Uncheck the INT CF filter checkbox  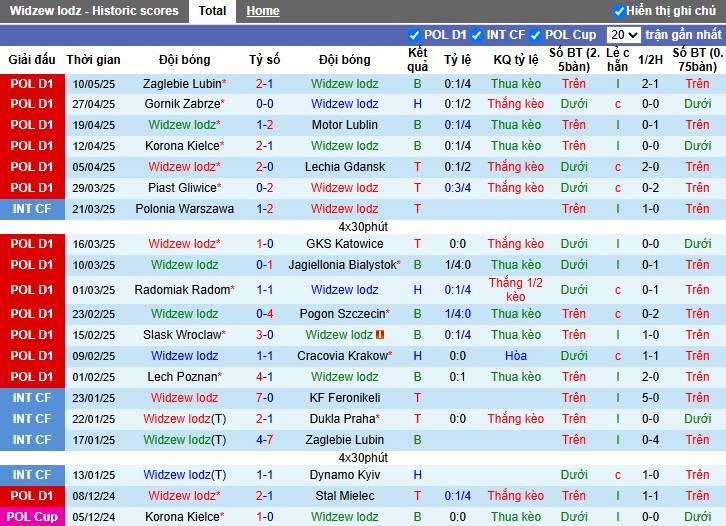click(x=476, y=35)
